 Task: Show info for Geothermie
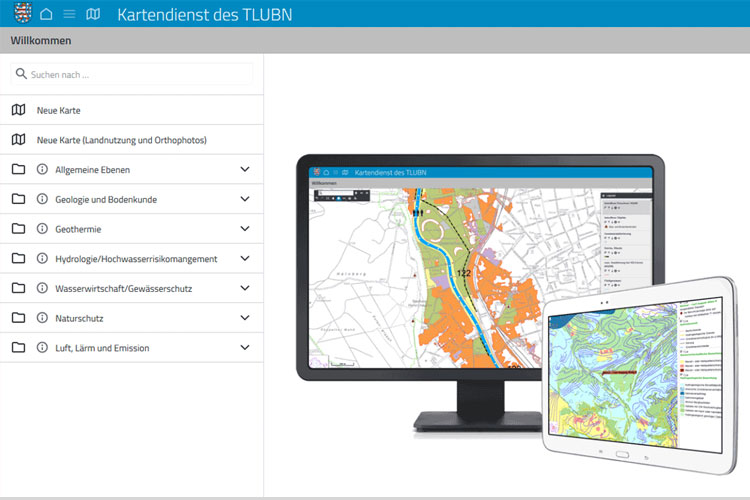coord(42,228)
